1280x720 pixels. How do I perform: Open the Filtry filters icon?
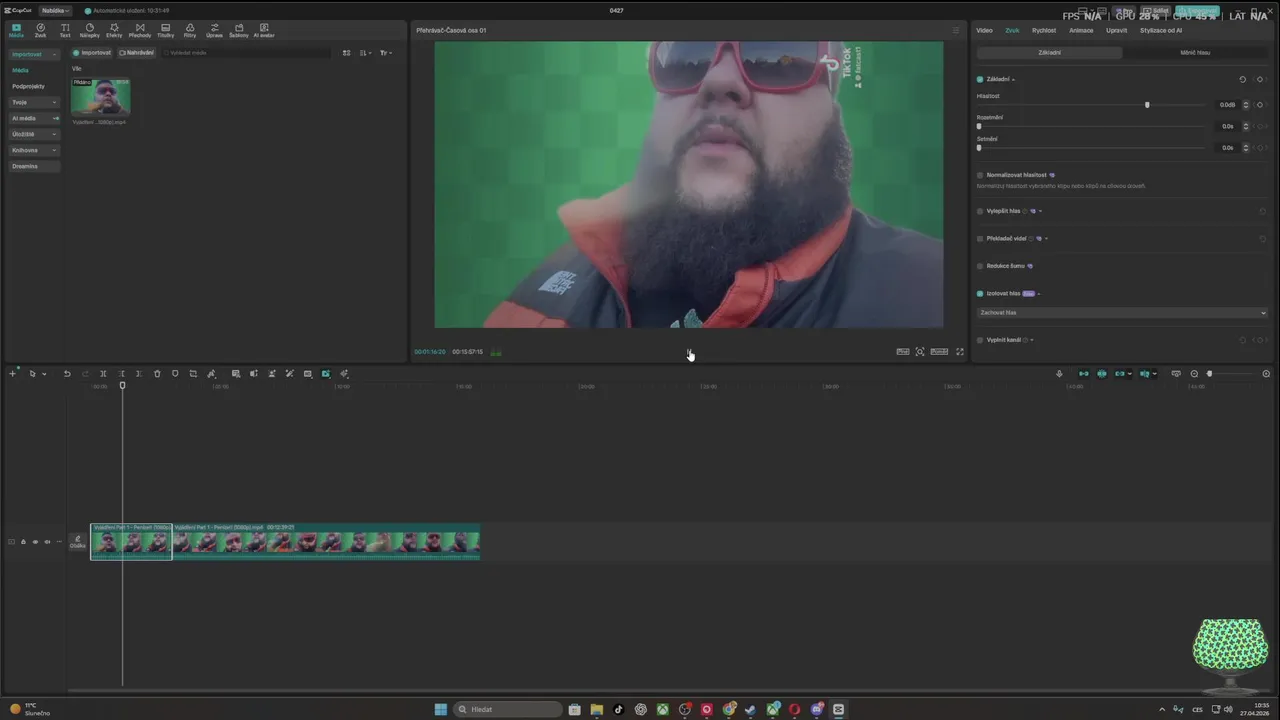coord(190,30)
